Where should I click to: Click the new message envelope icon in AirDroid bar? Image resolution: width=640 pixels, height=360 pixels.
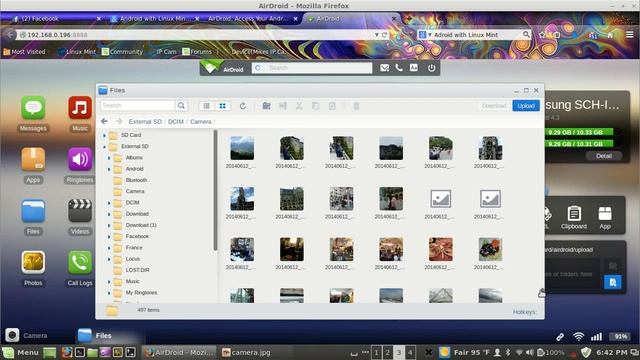pyautogui.click(x=384, y=68)
